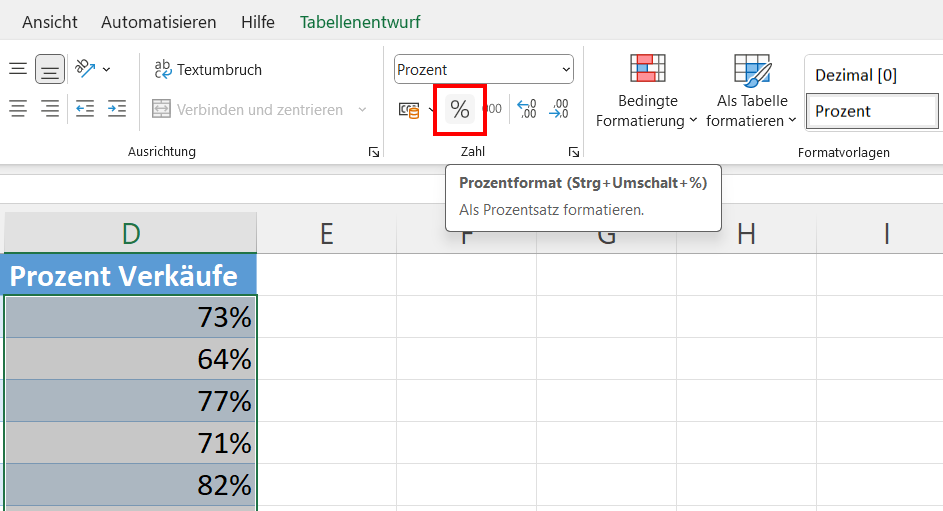Viewport: 943px width, 511px height.
Task: Open the Automatisieren ribbon tab
Action: click(159, 22)
